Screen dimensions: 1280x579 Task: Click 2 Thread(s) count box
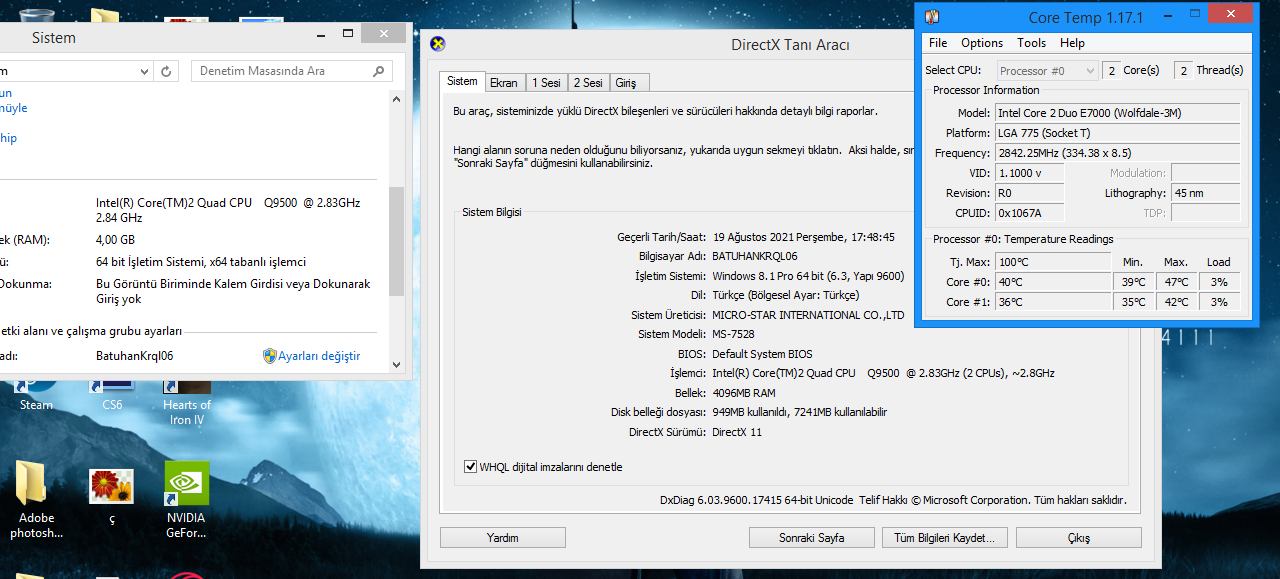(1183, 70)
